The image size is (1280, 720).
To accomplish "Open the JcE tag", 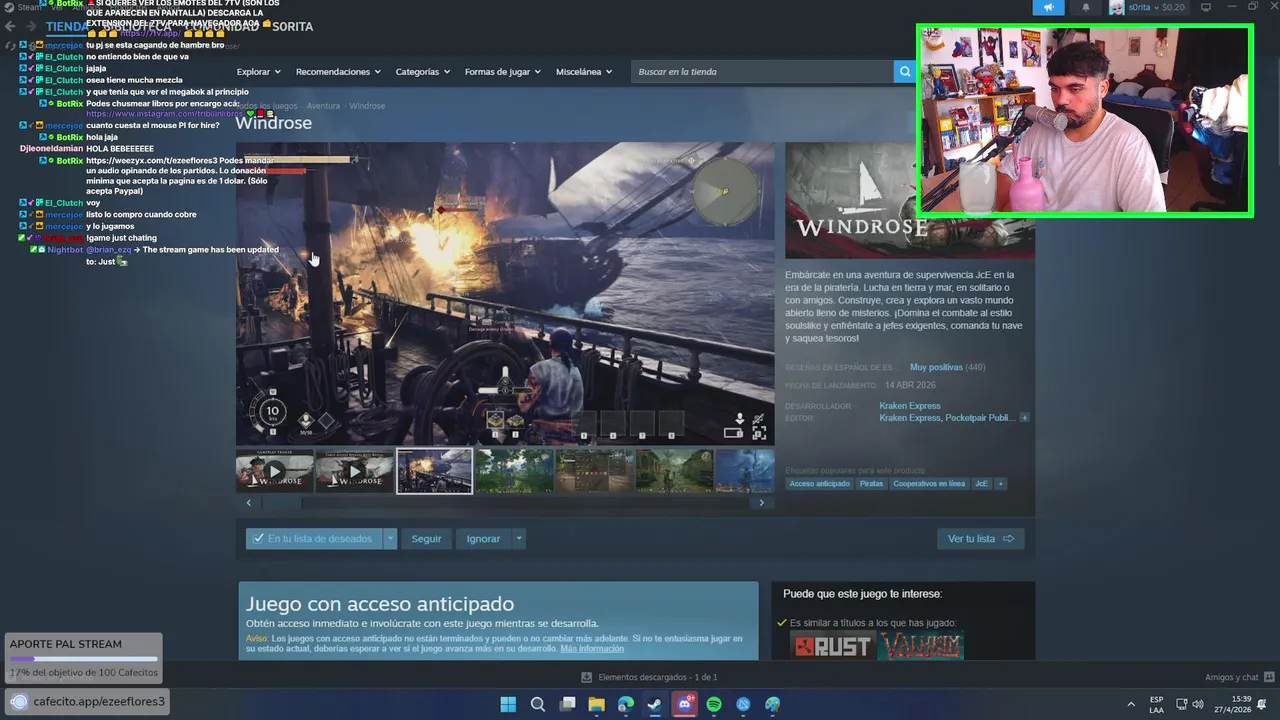I will point(981,484).
